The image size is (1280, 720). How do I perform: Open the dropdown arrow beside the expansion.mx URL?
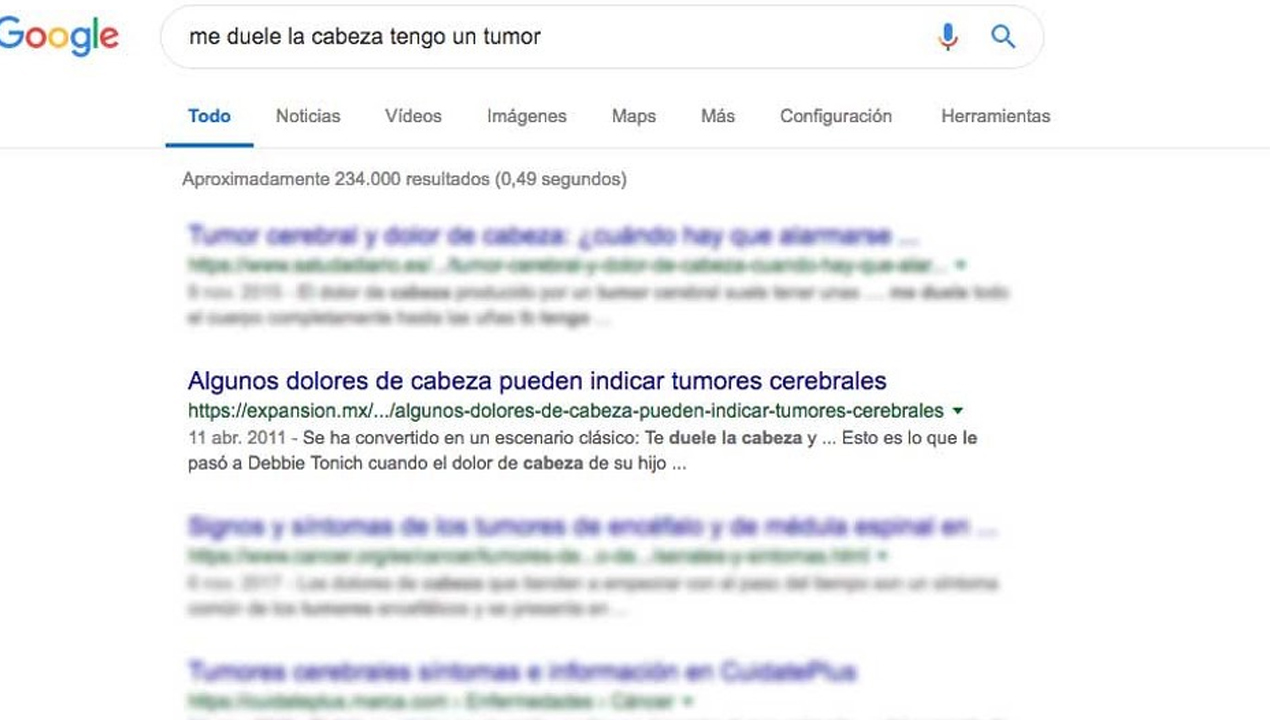[958, 409]
